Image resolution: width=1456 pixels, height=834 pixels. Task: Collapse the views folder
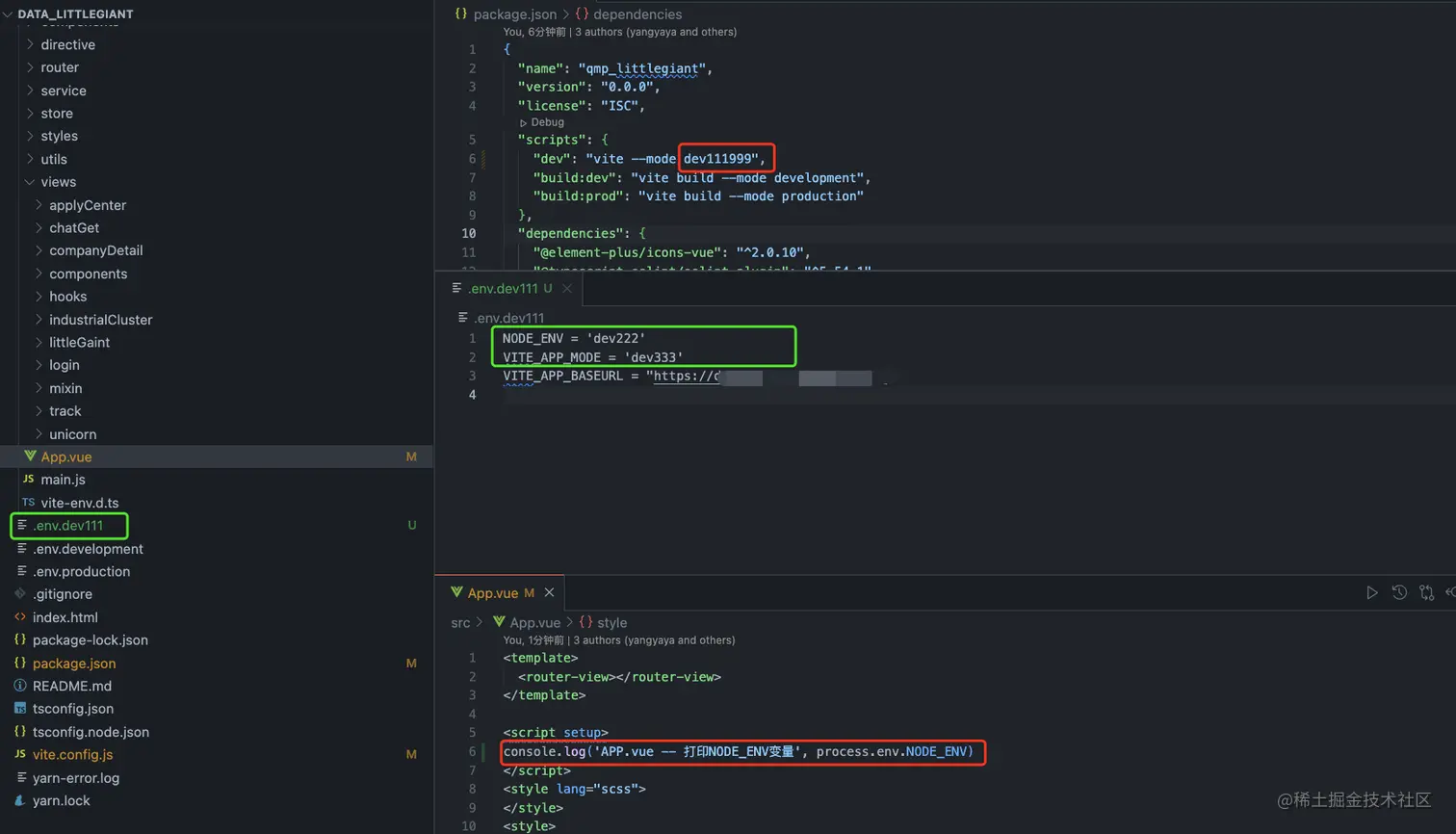click(30, 181)
